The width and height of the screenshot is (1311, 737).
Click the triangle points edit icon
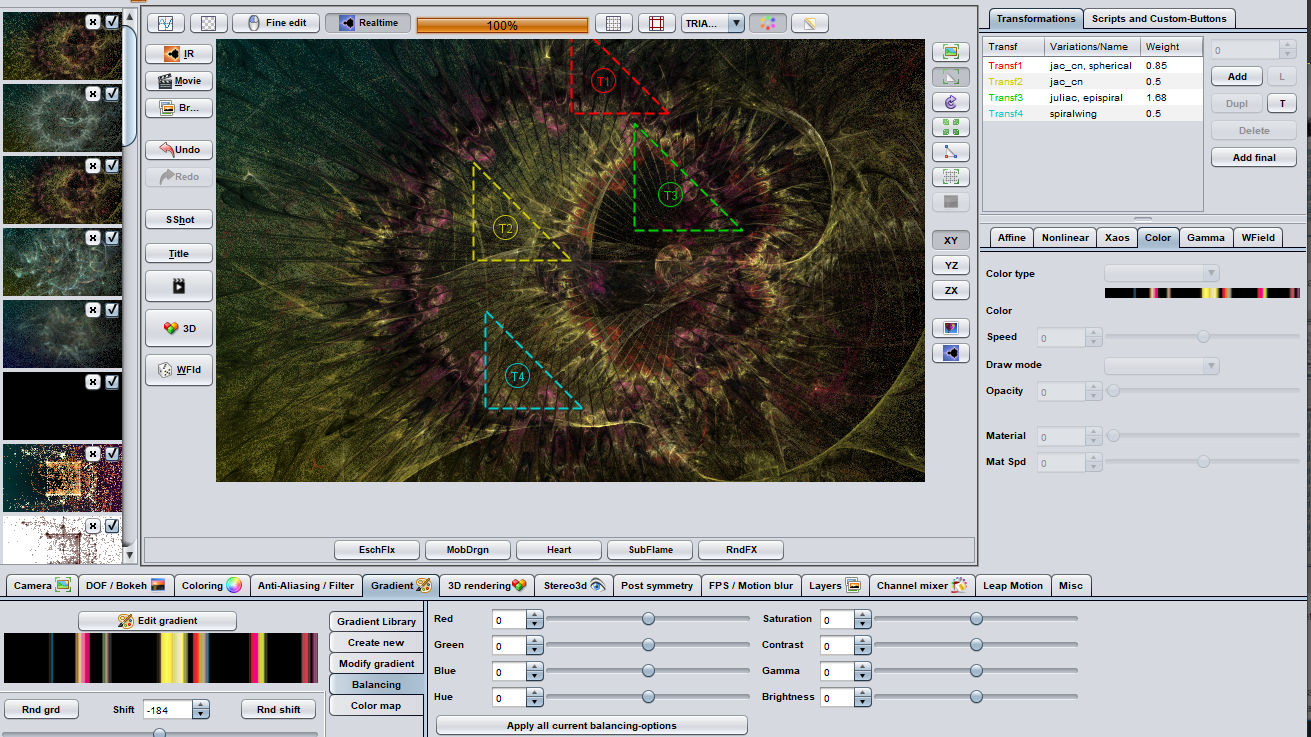click(x=950, y=152)
